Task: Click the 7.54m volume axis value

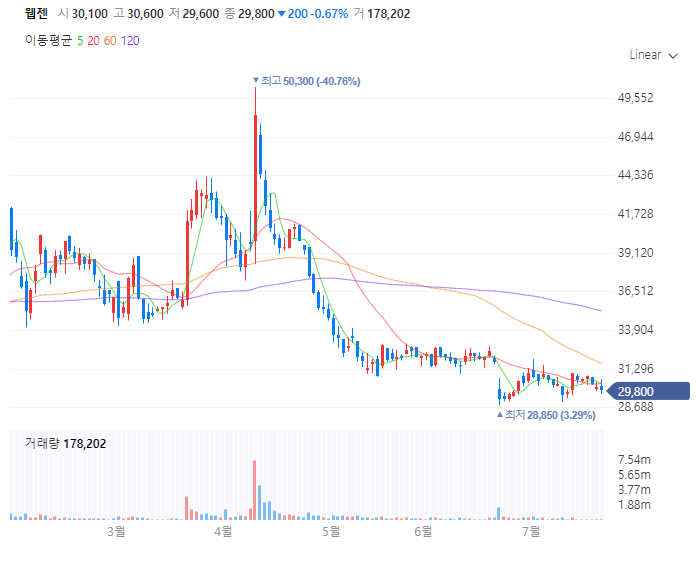Action: (x=634, y=460)
